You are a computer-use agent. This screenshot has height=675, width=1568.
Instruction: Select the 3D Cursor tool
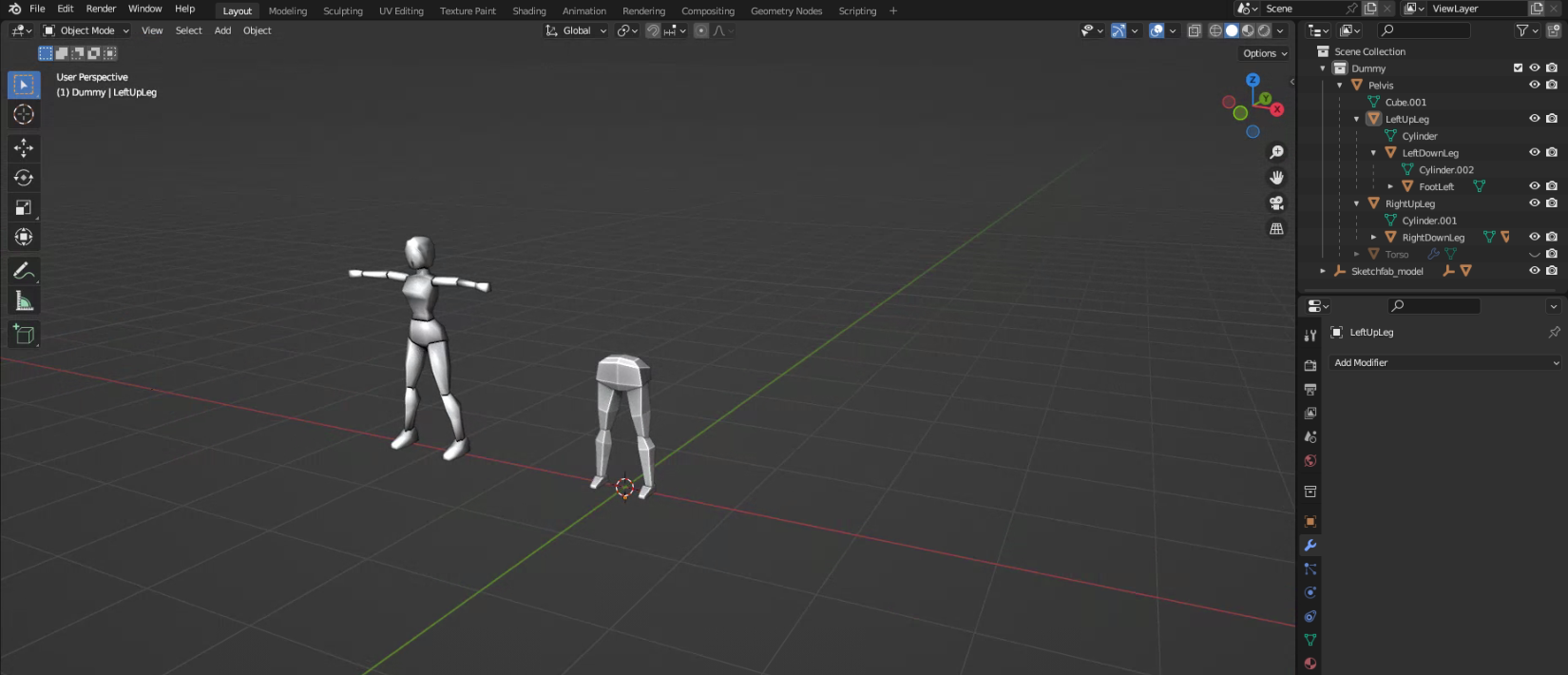pos(24,115)
